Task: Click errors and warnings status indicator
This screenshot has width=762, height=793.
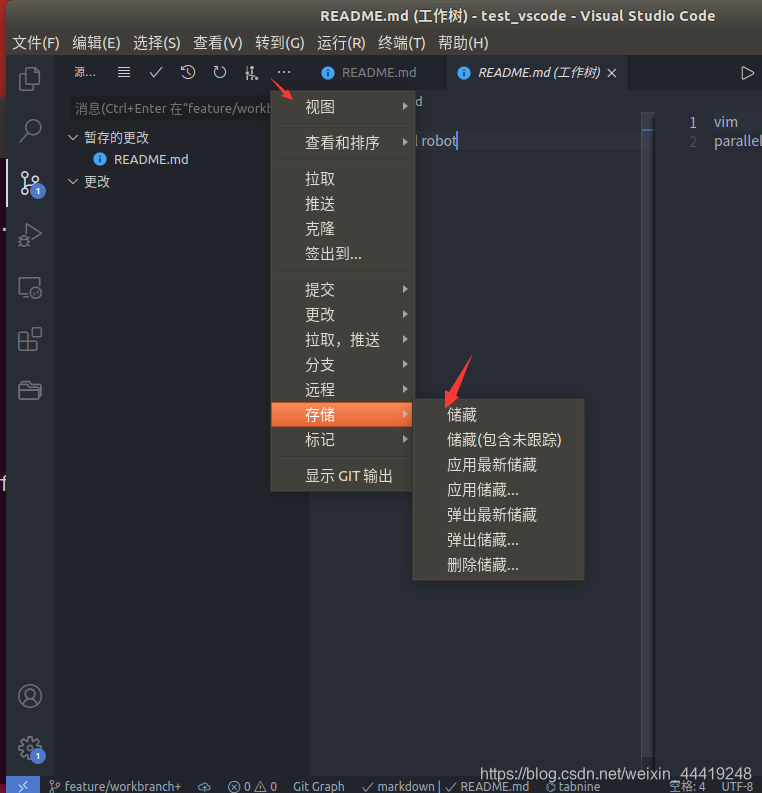Action: [x=252, y=786]
